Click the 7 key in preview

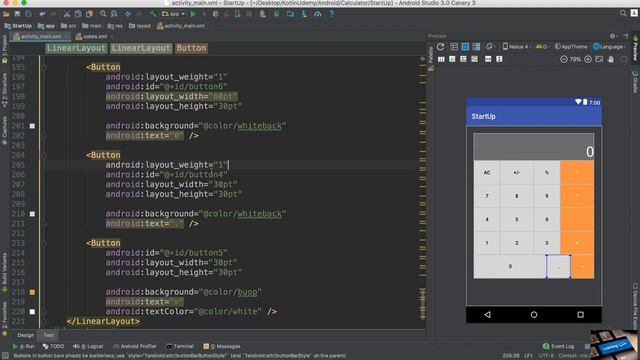(x=487, y=196)
